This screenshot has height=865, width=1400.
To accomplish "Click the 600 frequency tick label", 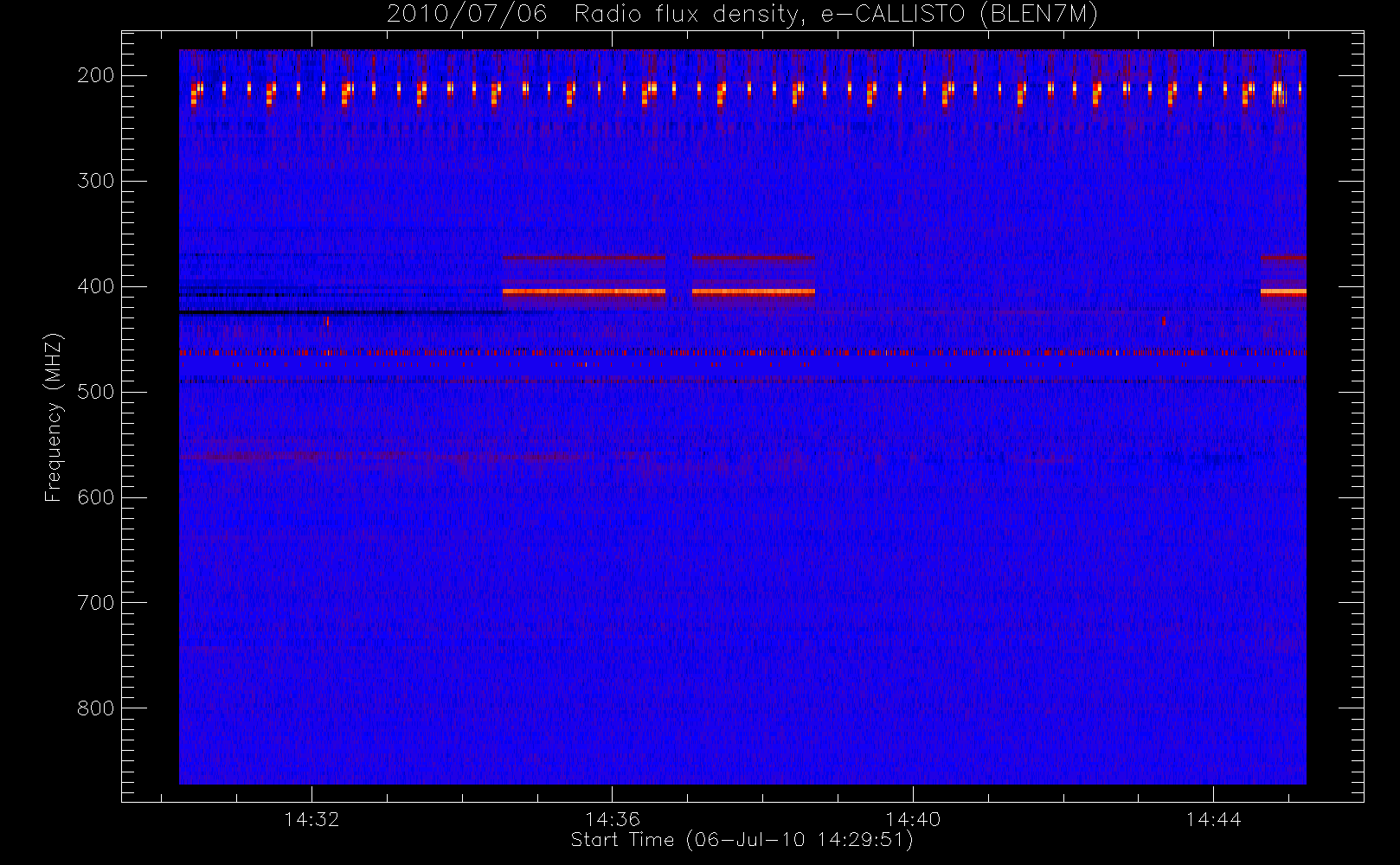I will pos(95,497).
